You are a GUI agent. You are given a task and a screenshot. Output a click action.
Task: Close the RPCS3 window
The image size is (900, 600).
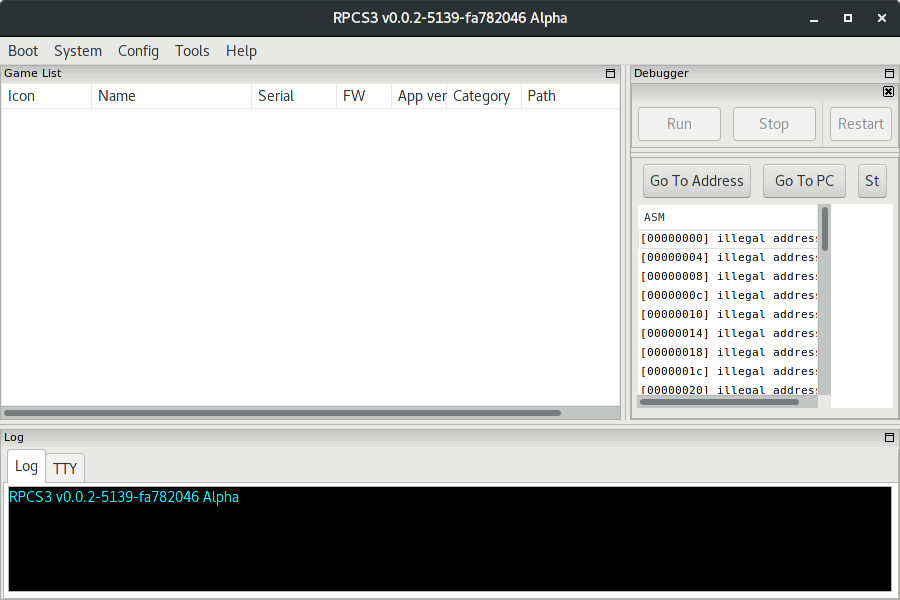point(882,18)
